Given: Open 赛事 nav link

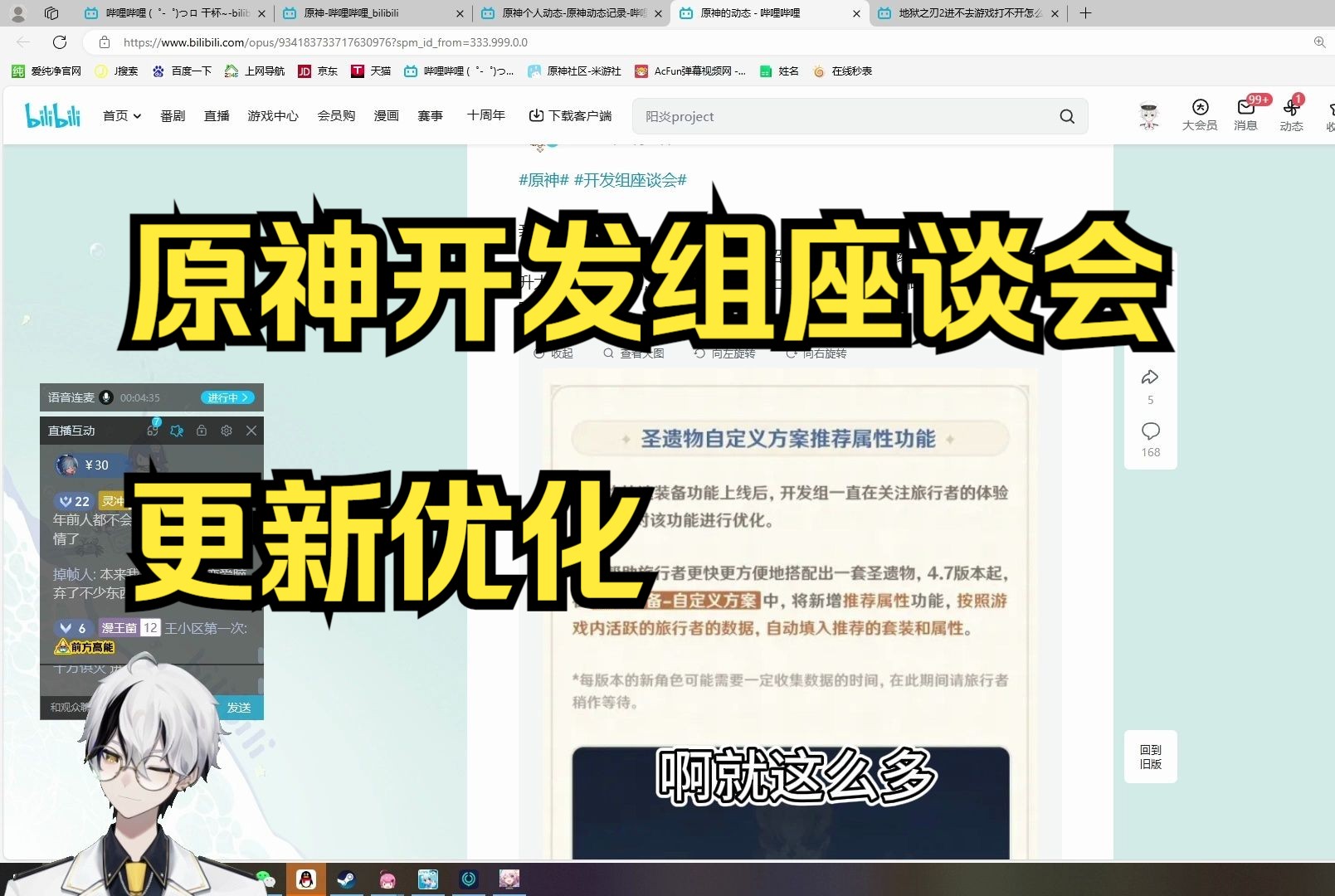Looking at the screenshot, I should (x=430, y=116).
